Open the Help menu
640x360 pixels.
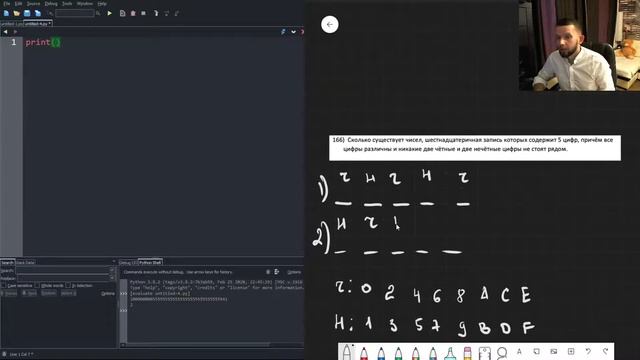point(102,4)
